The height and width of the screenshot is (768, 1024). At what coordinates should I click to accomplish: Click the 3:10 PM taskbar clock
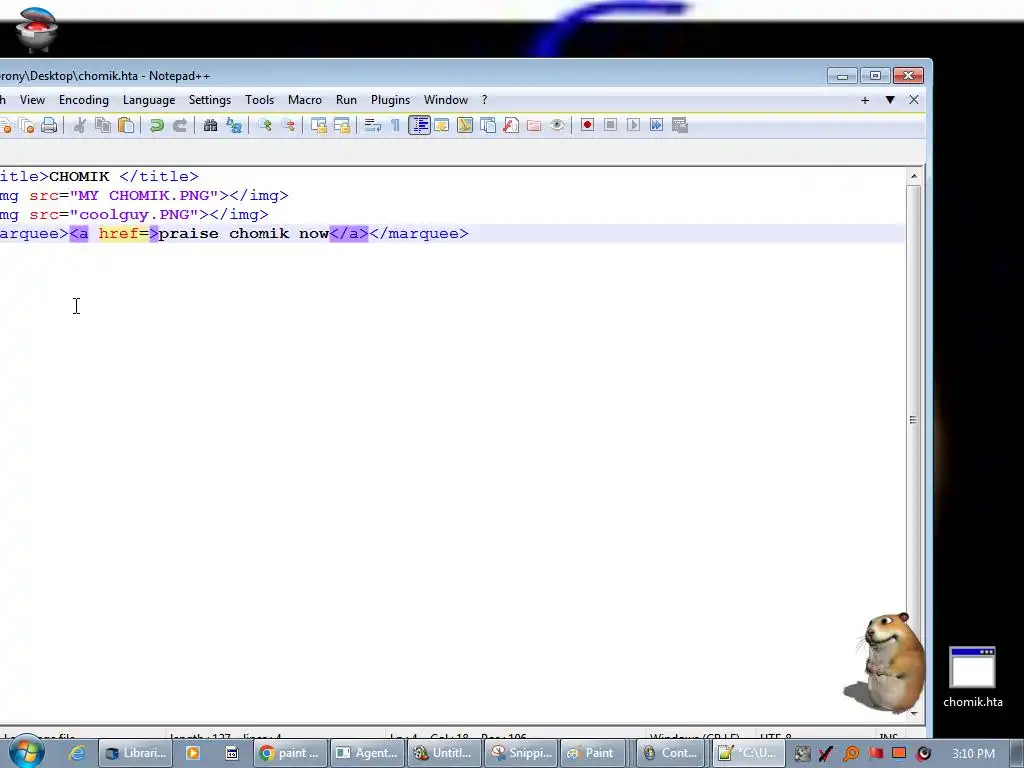pos(973,754)
